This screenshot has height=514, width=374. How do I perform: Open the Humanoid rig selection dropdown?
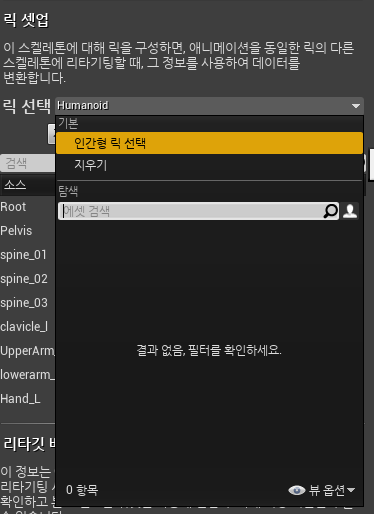point(209,106)
